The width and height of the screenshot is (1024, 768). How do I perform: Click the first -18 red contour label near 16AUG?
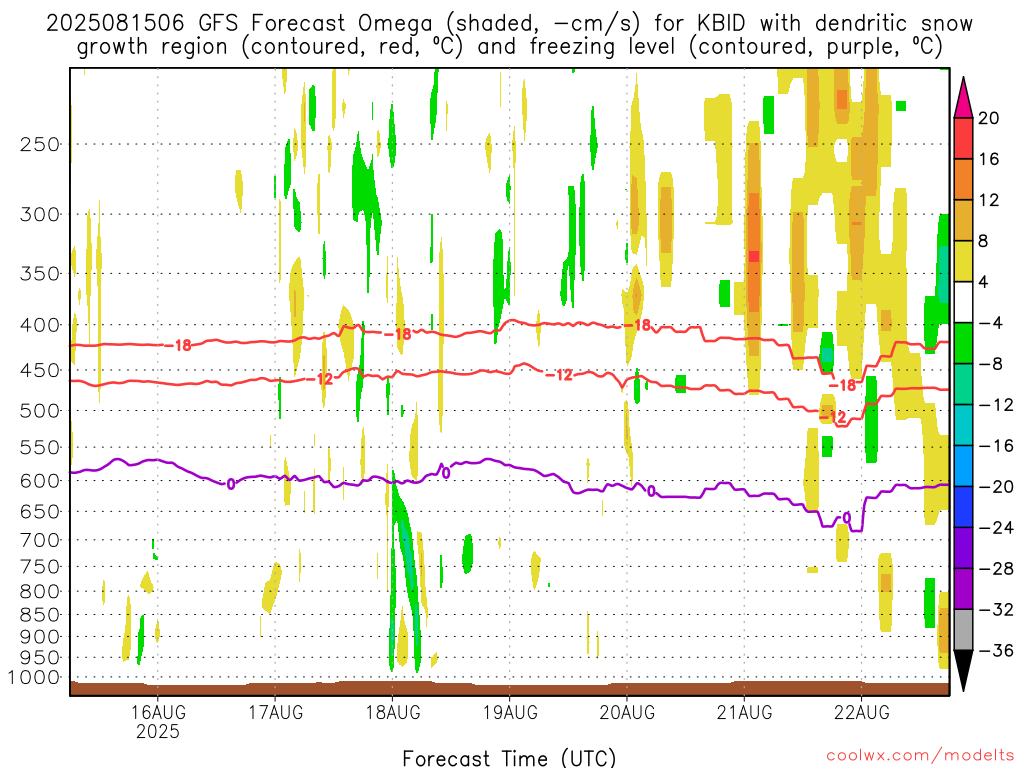click(x=179, y=345)
